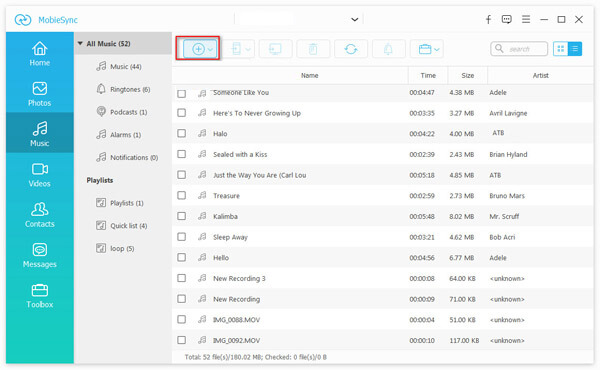Open the Videos section in sidebar
This screenshot has height=370, width=600.
(39, 174)
